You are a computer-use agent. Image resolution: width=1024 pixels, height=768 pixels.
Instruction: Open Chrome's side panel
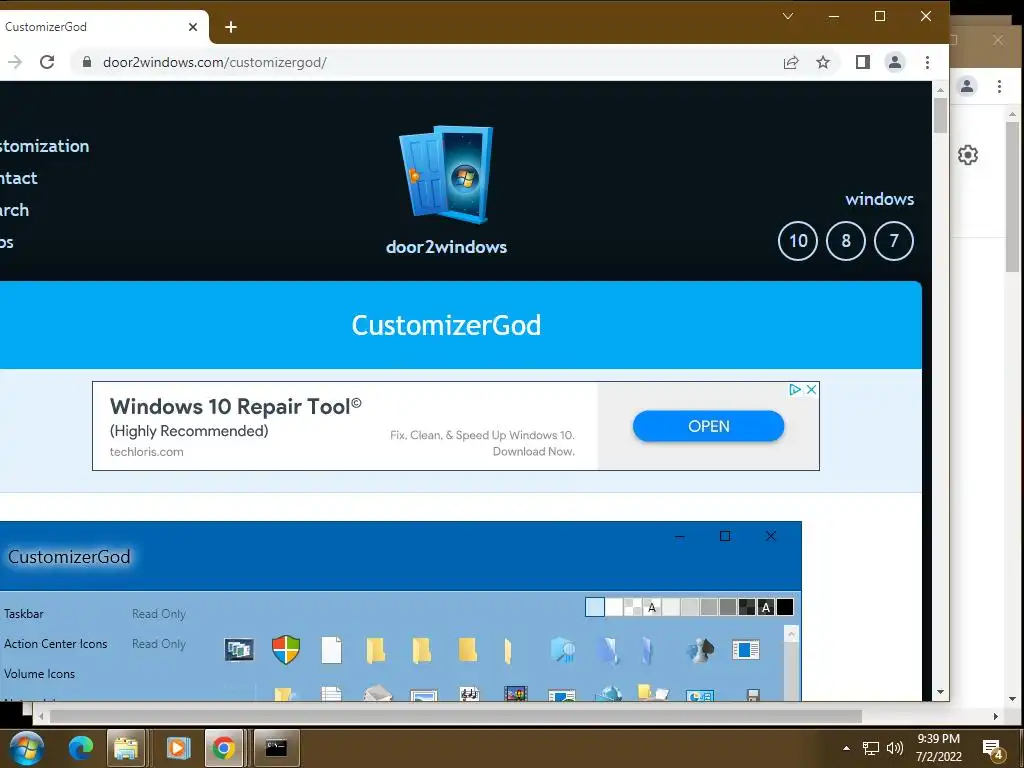tap(863, 62)
